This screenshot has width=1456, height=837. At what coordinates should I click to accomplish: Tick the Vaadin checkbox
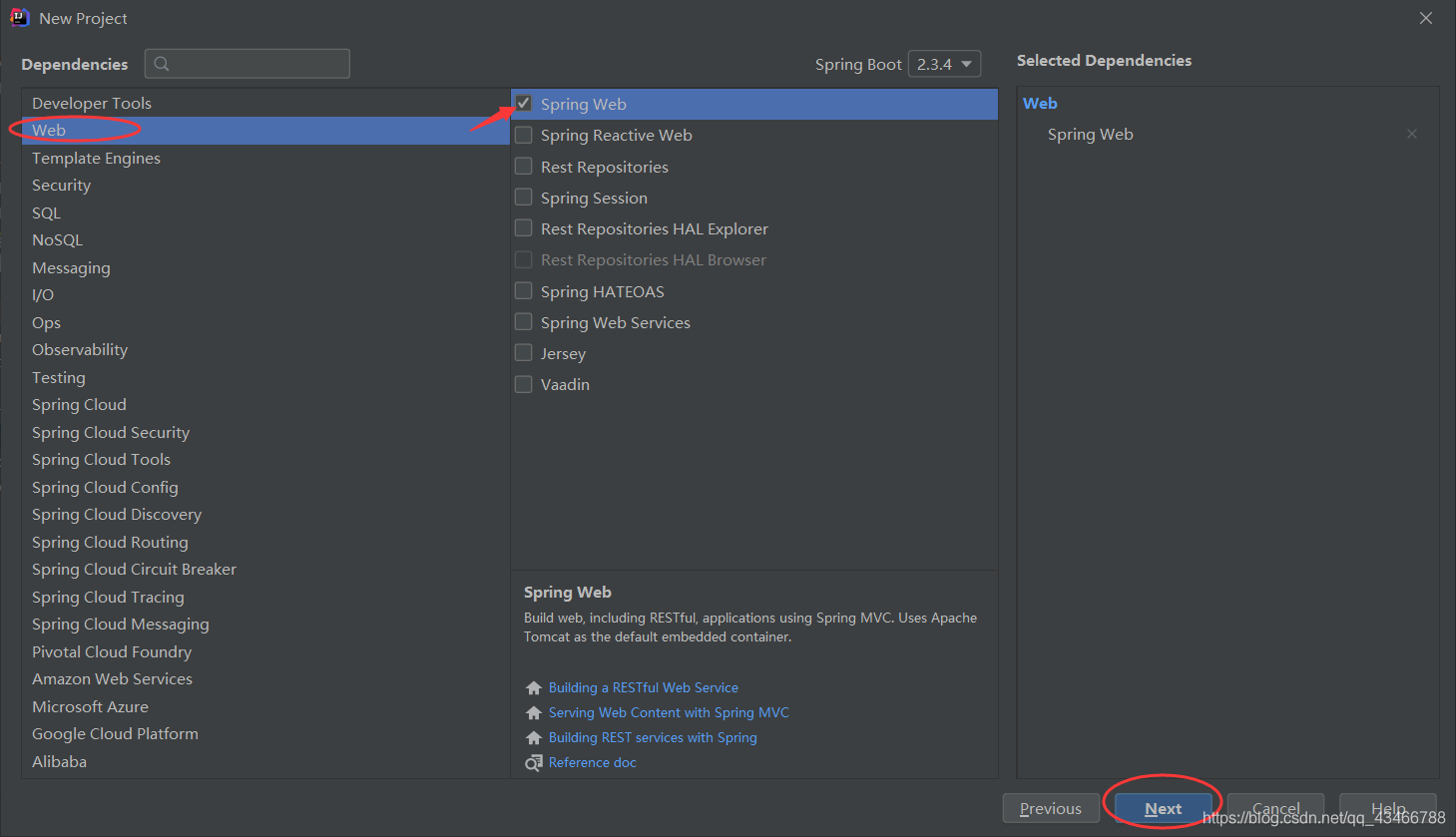point(523,384)
